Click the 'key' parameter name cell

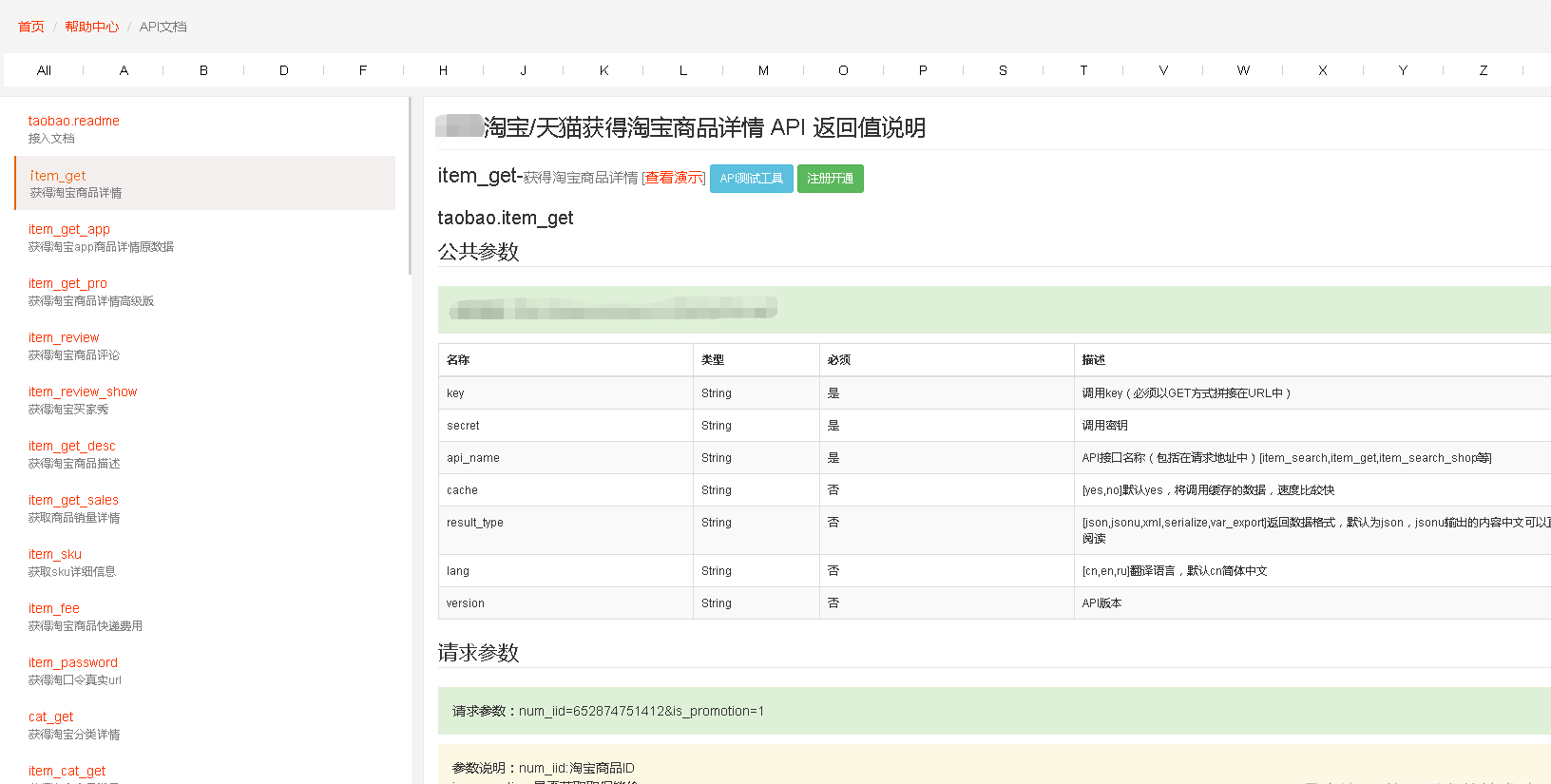pos(565,393)
